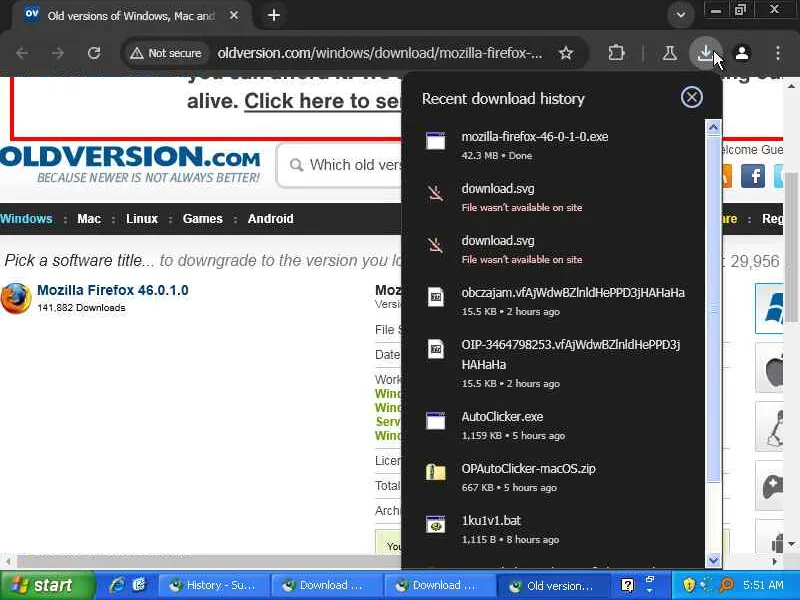
Task: Click the Click here to see link
Action: [322, 101]
